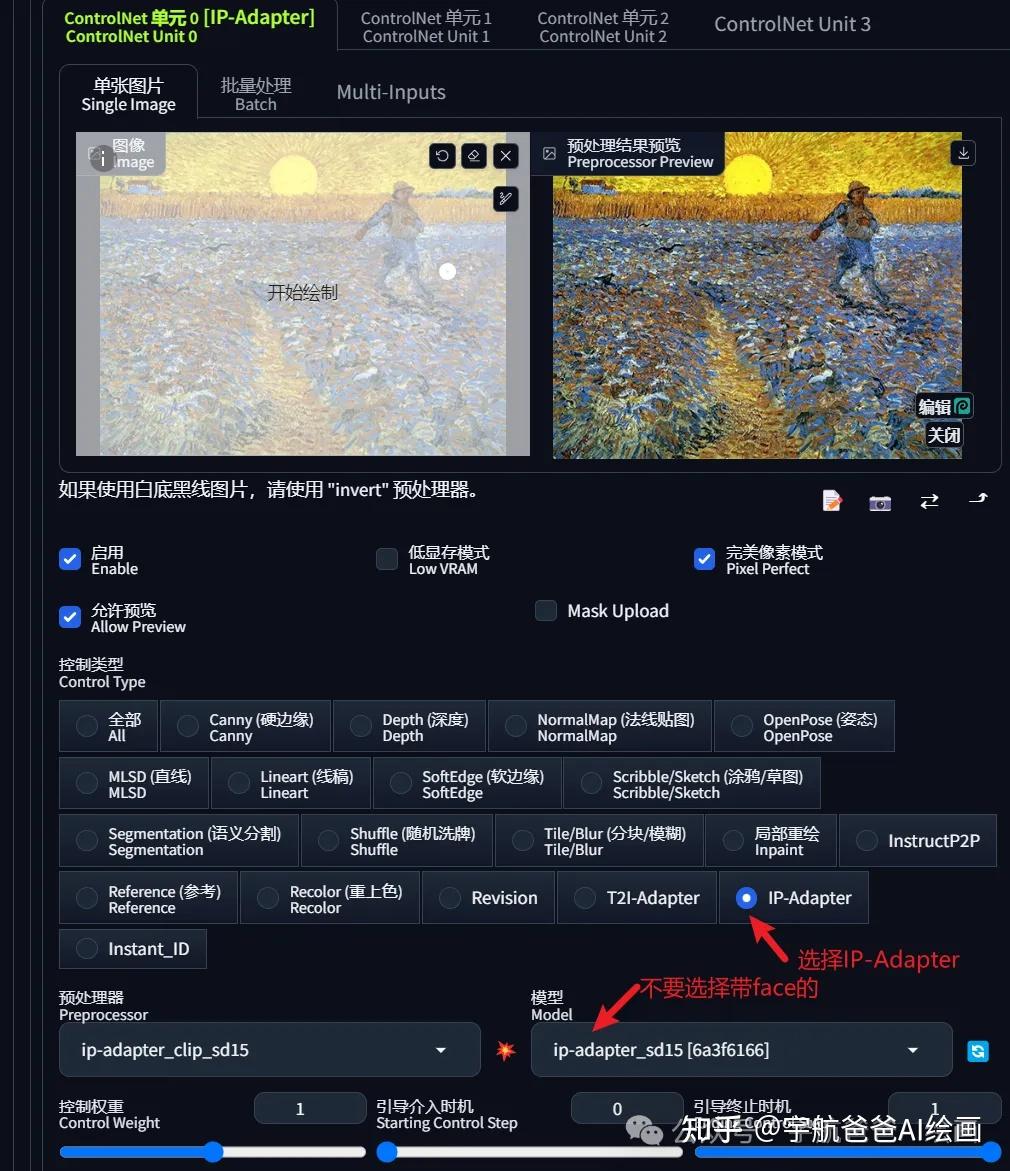Select Inpaint control type
The height and width of the screenshot is (1171, 1010).
(771, 841)
